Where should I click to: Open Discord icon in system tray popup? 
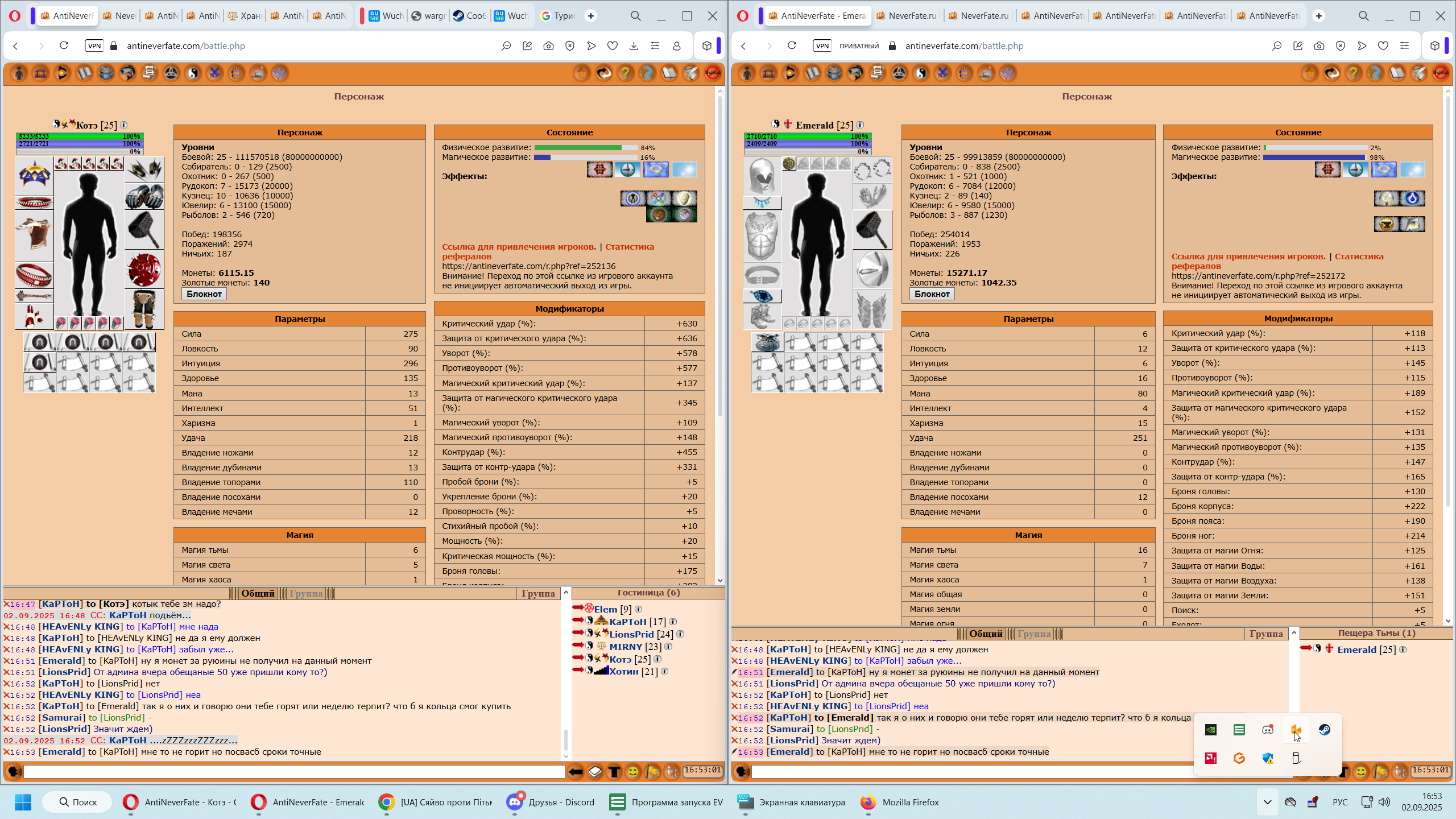[x=1268, y=730]
